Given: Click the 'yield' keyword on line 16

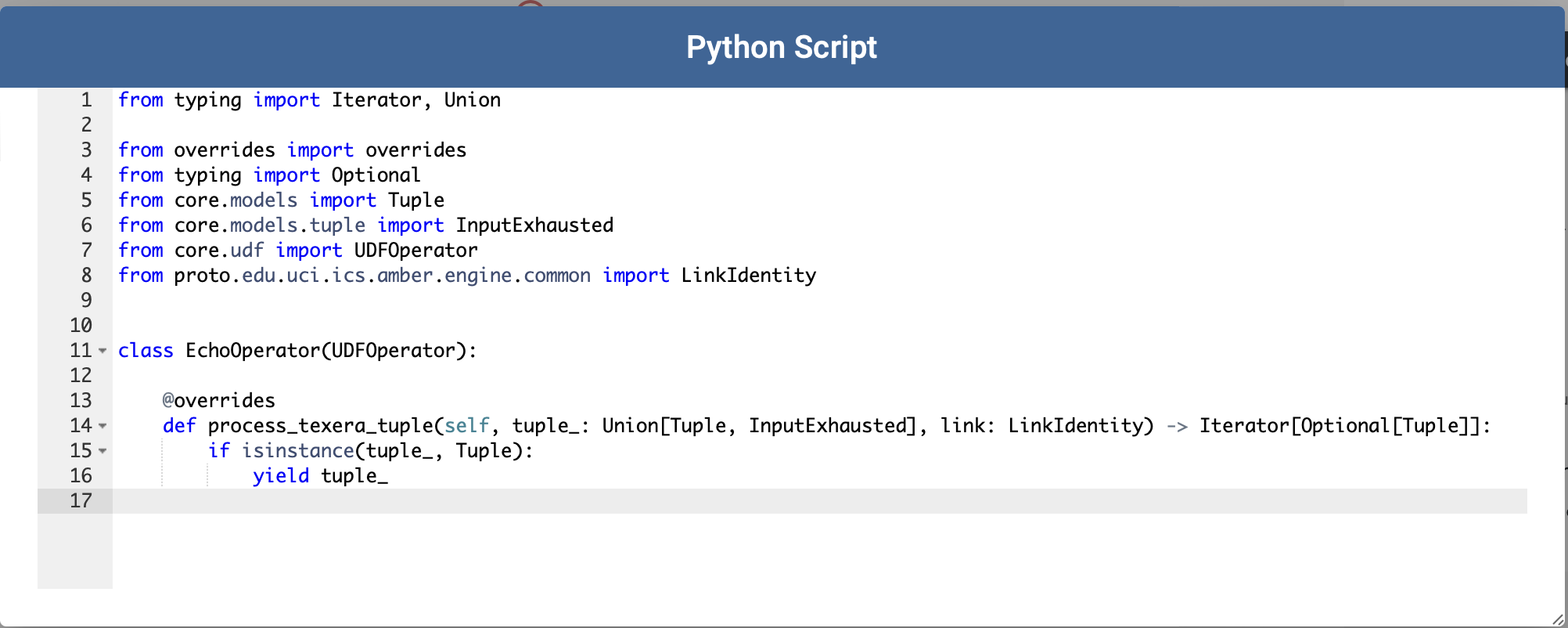Looking at the screenshot, I should (281, 476).
